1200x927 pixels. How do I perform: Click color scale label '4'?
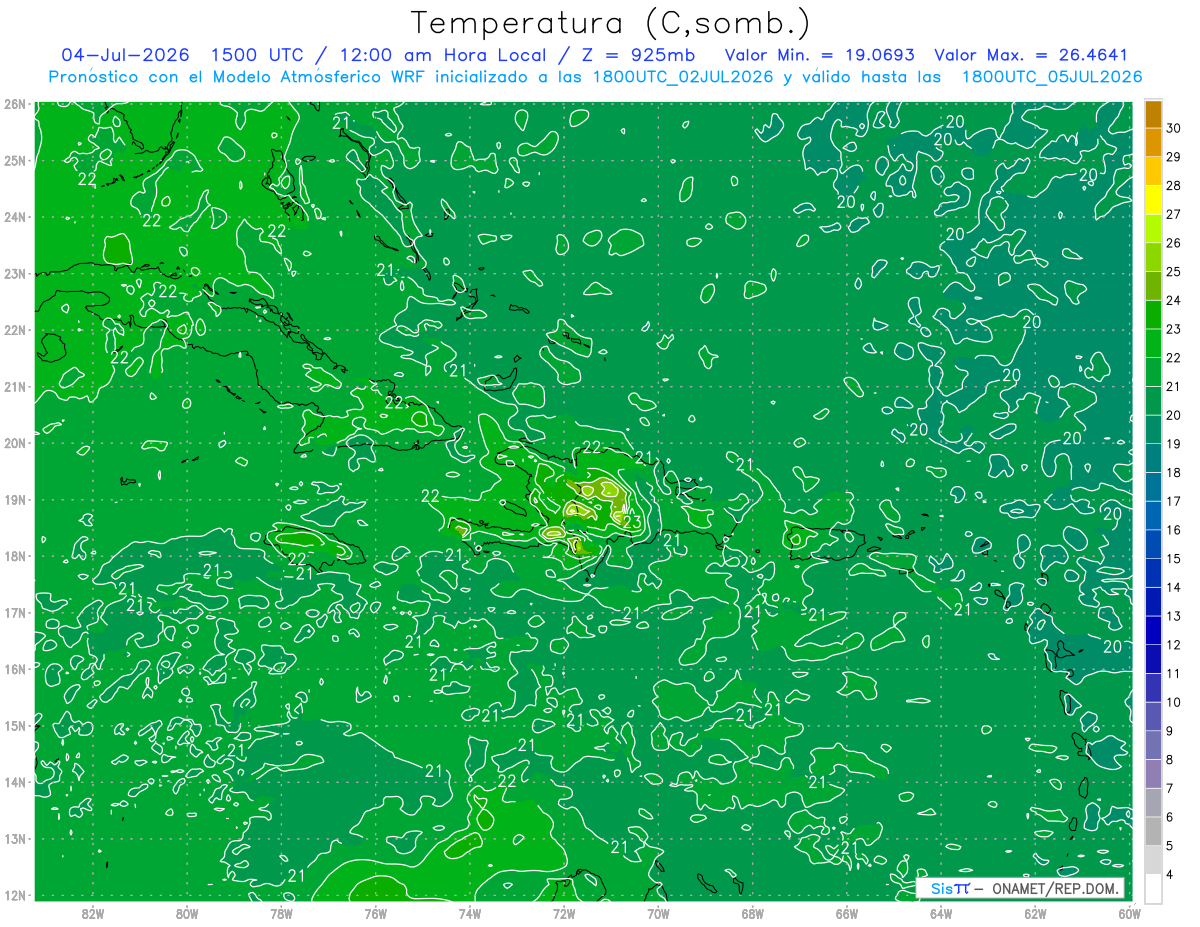[x=1169, y=875]
